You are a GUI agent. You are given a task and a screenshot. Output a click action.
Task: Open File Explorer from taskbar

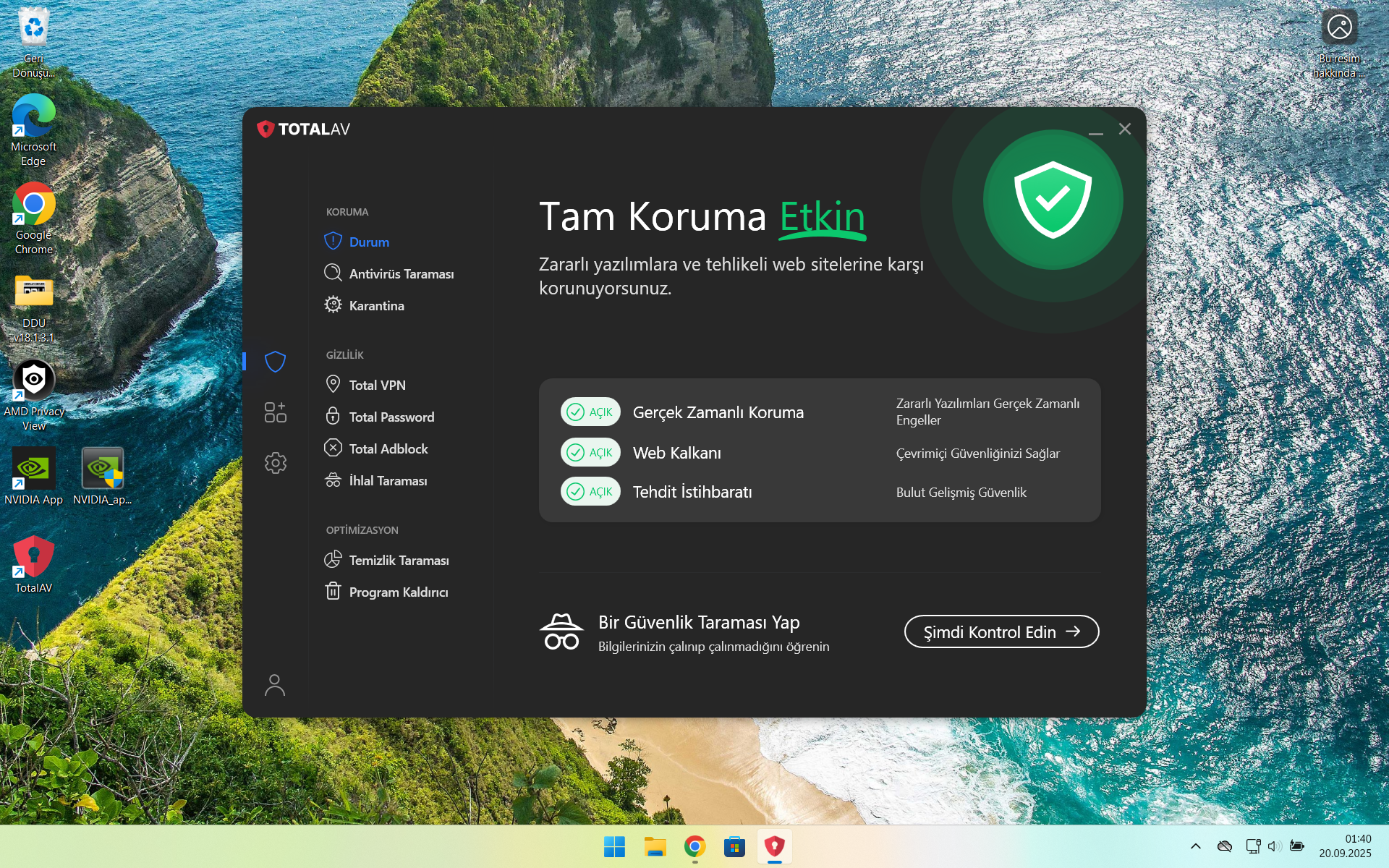click(x=655, y=846)
